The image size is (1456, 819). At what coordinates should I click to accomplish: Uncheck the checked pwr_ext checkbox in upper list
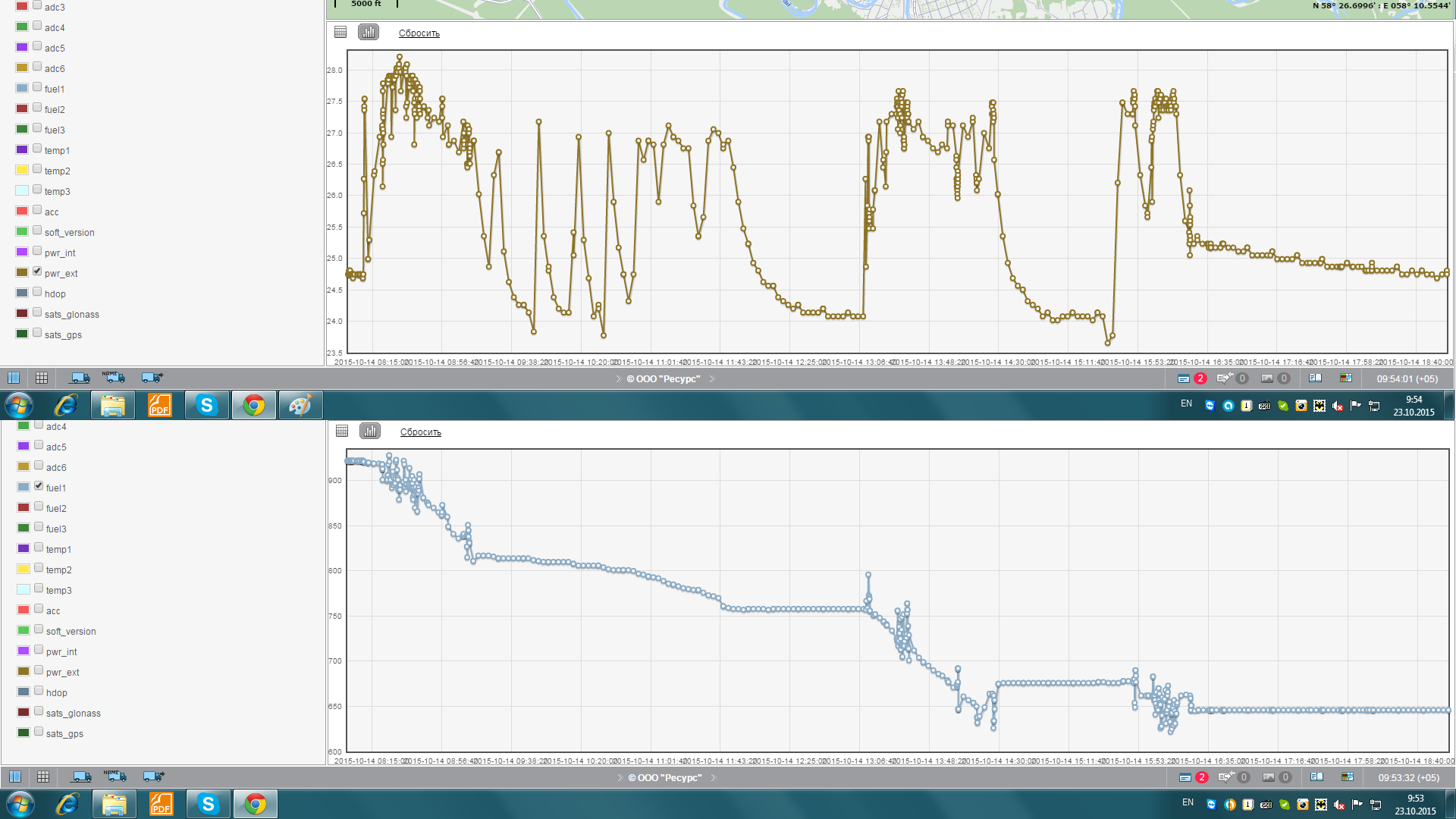[37, 271]
